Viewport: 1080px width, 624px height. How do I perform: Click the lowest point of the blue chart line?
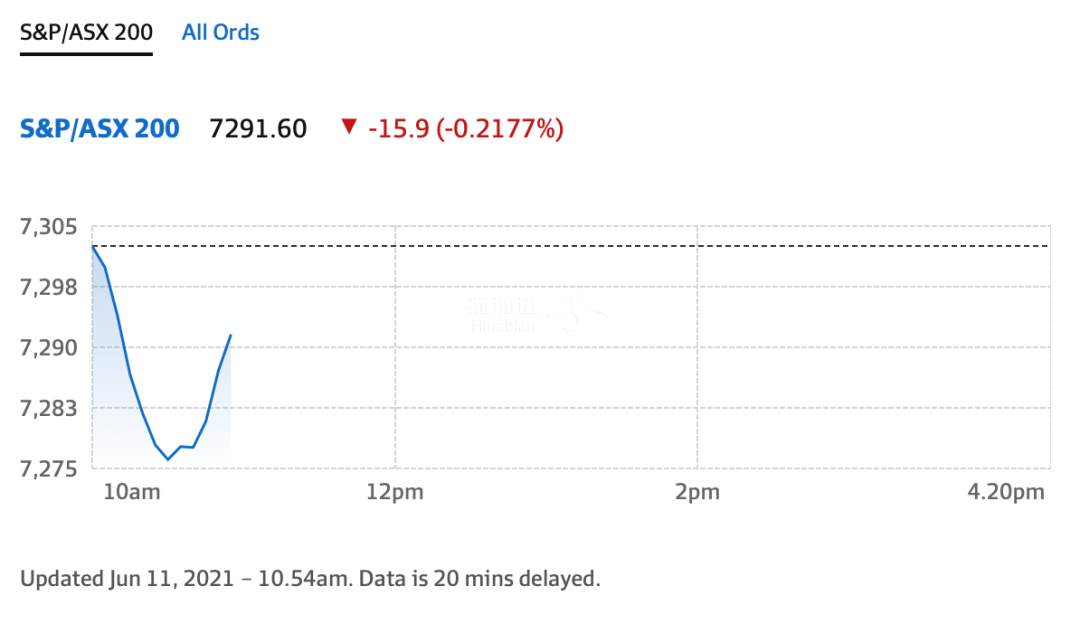(167, 459)
